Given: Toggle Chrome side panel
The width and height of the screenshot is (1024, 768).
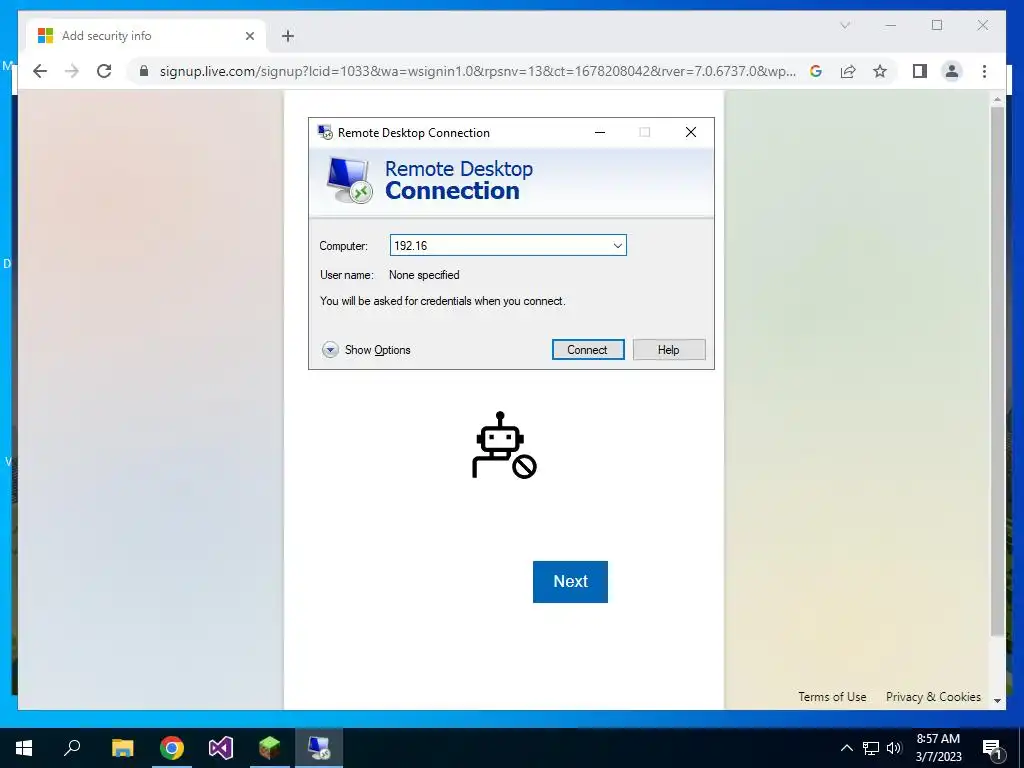Looking at the screenshot, I should tap(920, 71).
